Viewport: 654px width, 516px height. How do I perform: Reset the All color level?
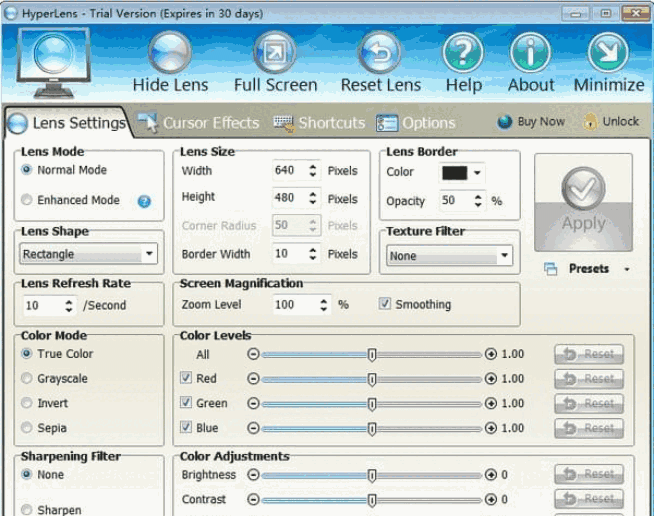pyautogui.click(x=589, y=354)
